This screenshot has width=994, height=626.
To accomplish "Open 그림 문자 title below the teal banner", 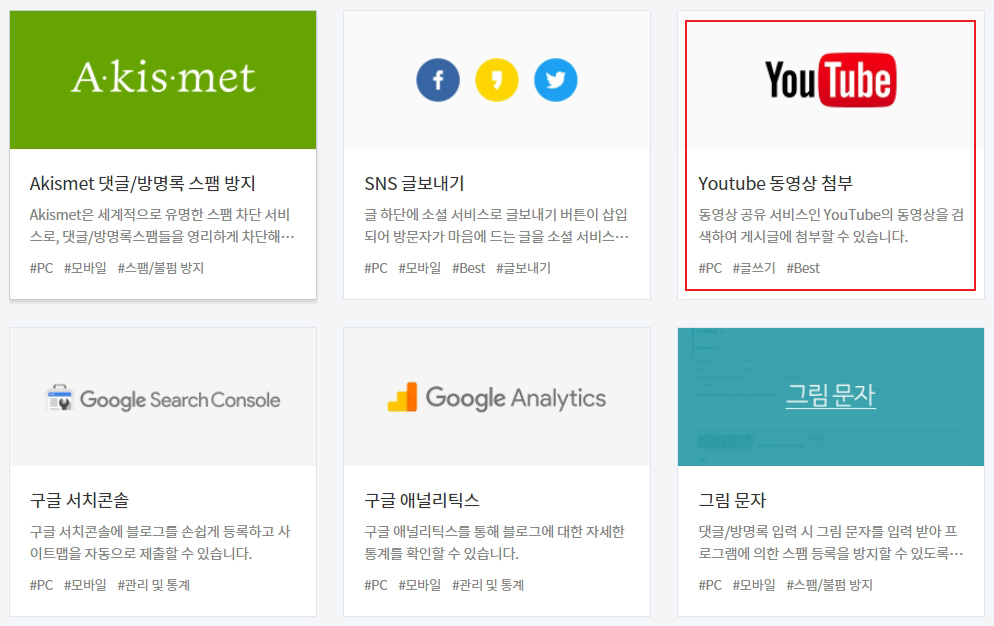I will 732,500.
